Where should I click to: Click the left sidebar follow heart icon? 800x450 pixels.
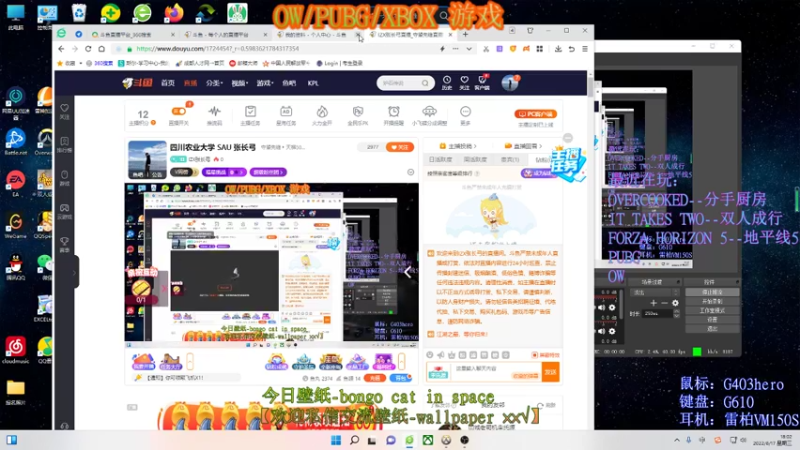[x=64, y=108]
